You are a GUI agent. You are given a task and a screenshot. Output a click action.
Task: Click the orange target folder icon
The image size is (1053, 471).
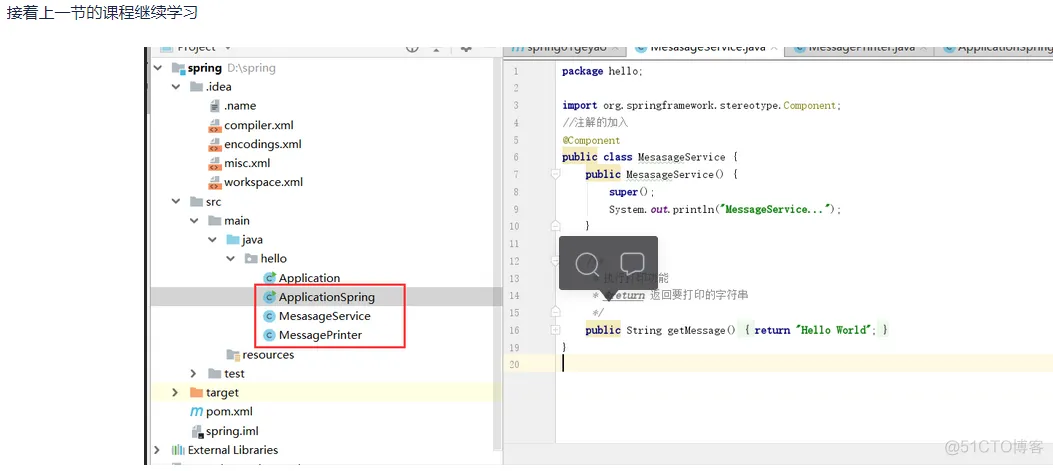[x=196, y=392]
